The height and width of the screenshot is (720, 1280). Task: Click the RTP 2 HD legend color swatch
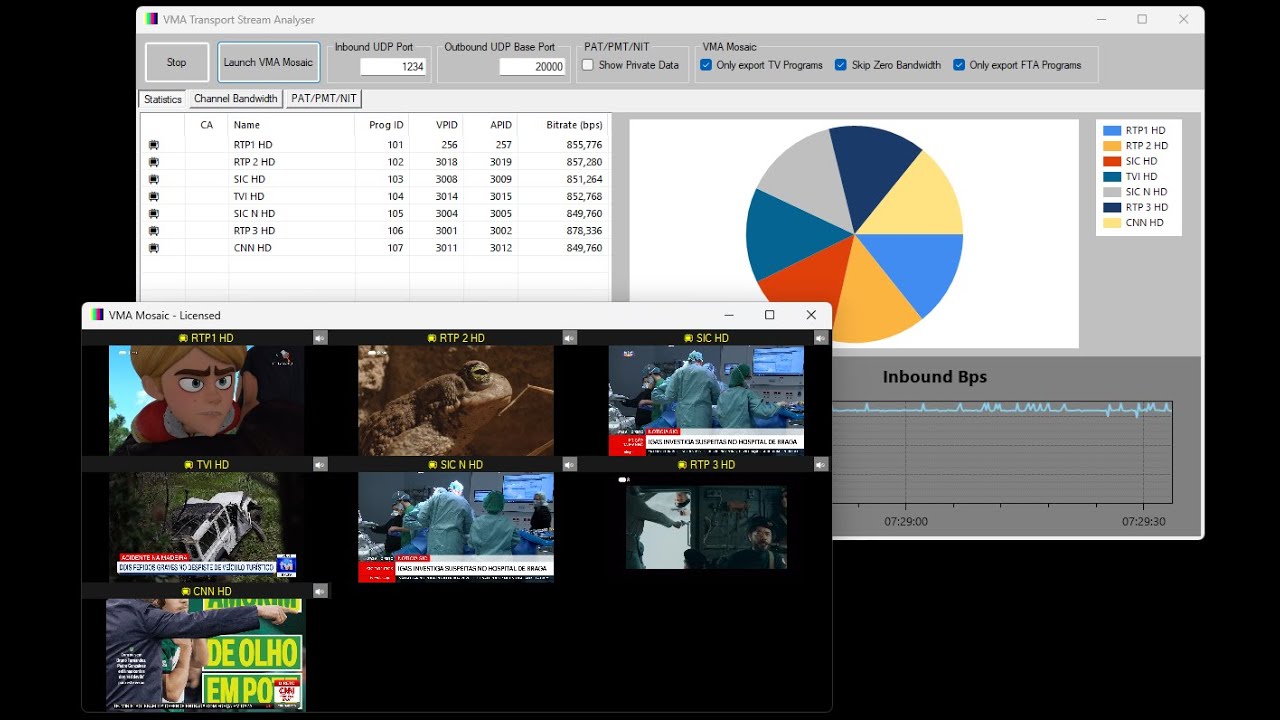[x=1112, y=146]
